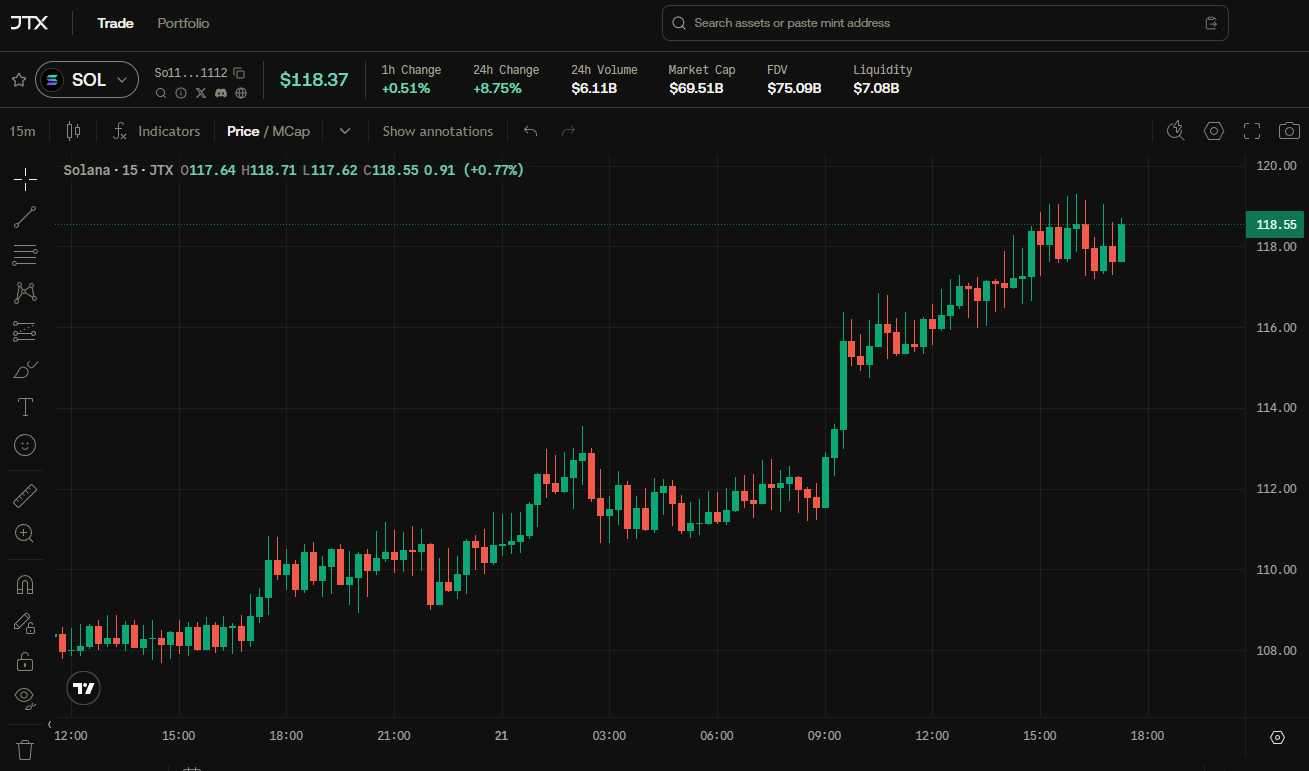Open the X (Twitter) link icon

[201, 93]
